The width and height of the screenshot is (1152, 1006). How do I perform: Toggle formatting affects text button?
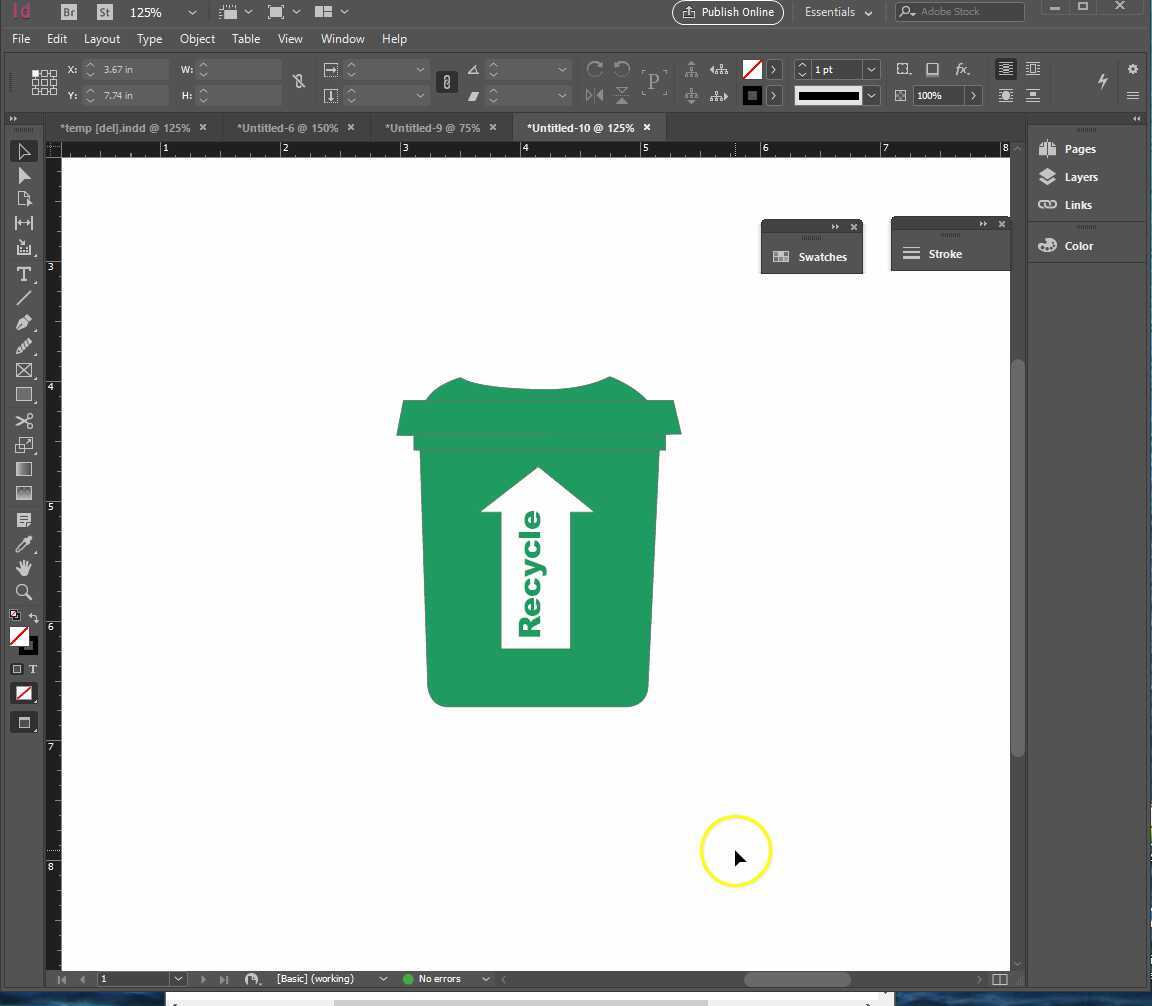33,669
